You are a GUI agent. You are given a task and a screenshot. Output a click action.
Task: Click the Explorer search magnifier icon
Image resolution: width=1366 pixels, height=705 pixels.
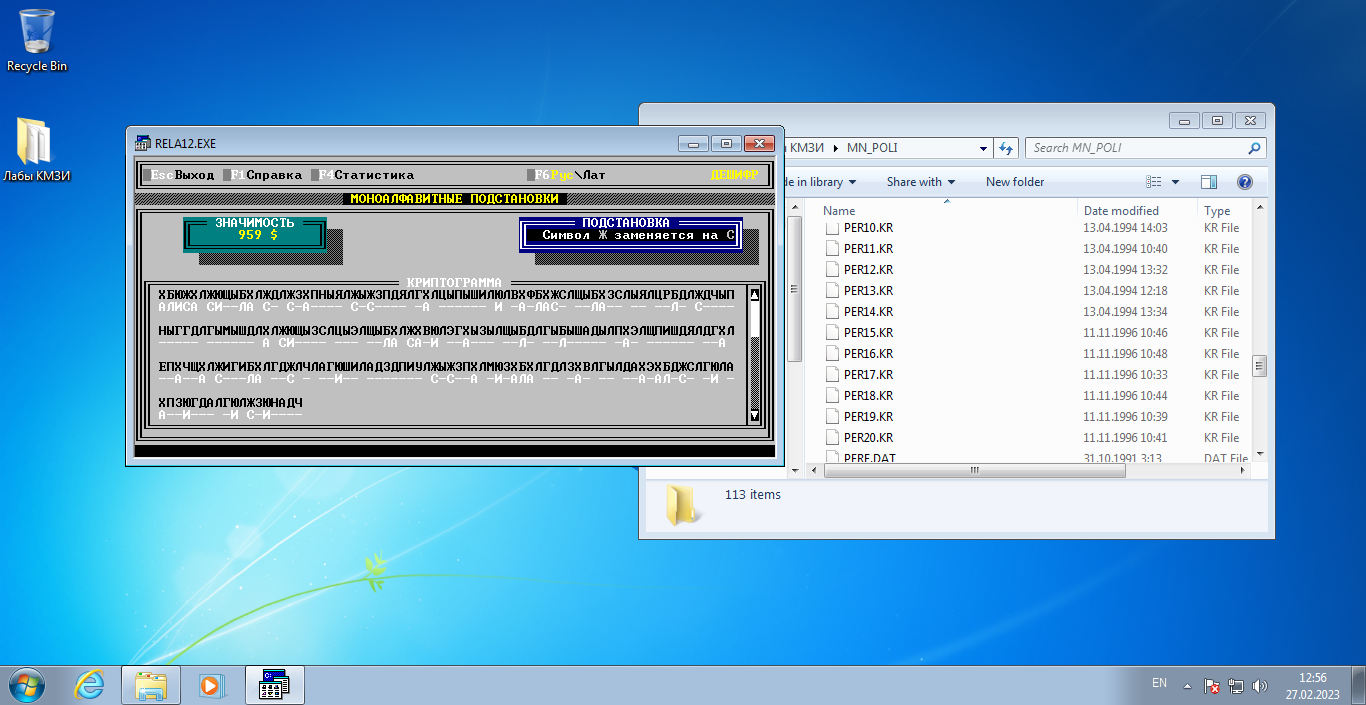(1254, 147)
